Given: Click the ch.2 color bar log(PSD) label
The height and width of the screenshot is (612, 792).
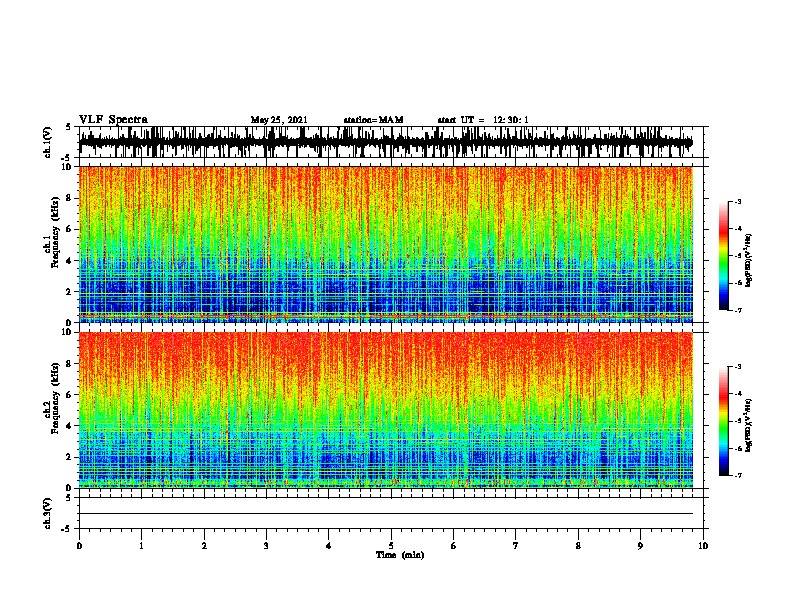Looking at the screenshot, I should click(x=749, y=425).
